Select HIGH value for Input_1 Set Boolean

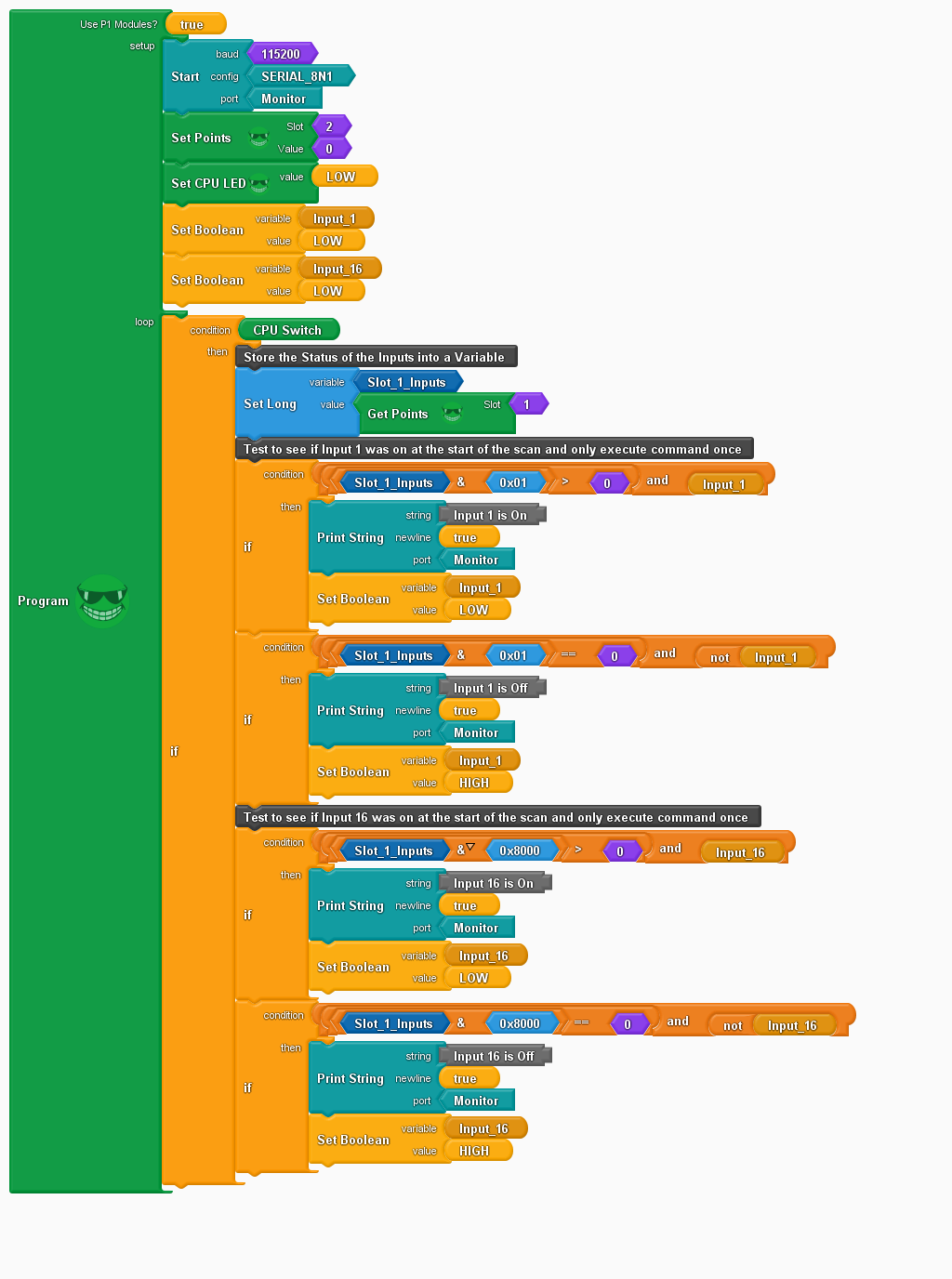point(479,783)
